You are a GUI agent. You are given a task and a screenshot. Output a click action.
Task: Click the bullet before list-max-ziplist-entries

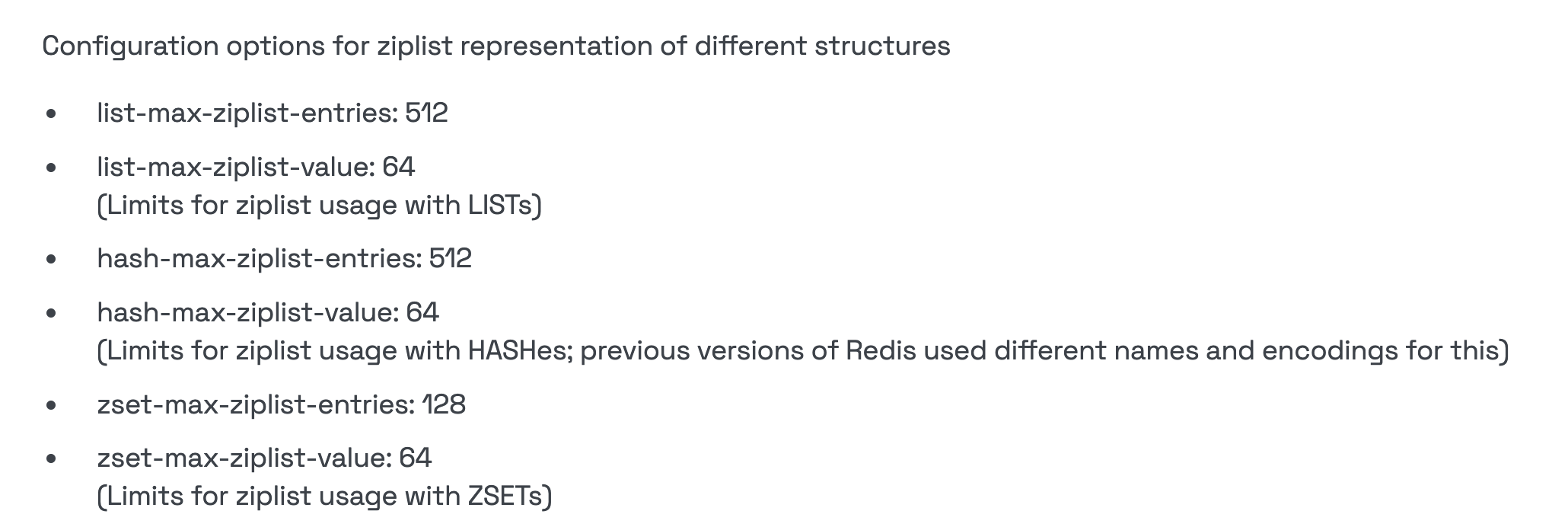tap(51, 114)
